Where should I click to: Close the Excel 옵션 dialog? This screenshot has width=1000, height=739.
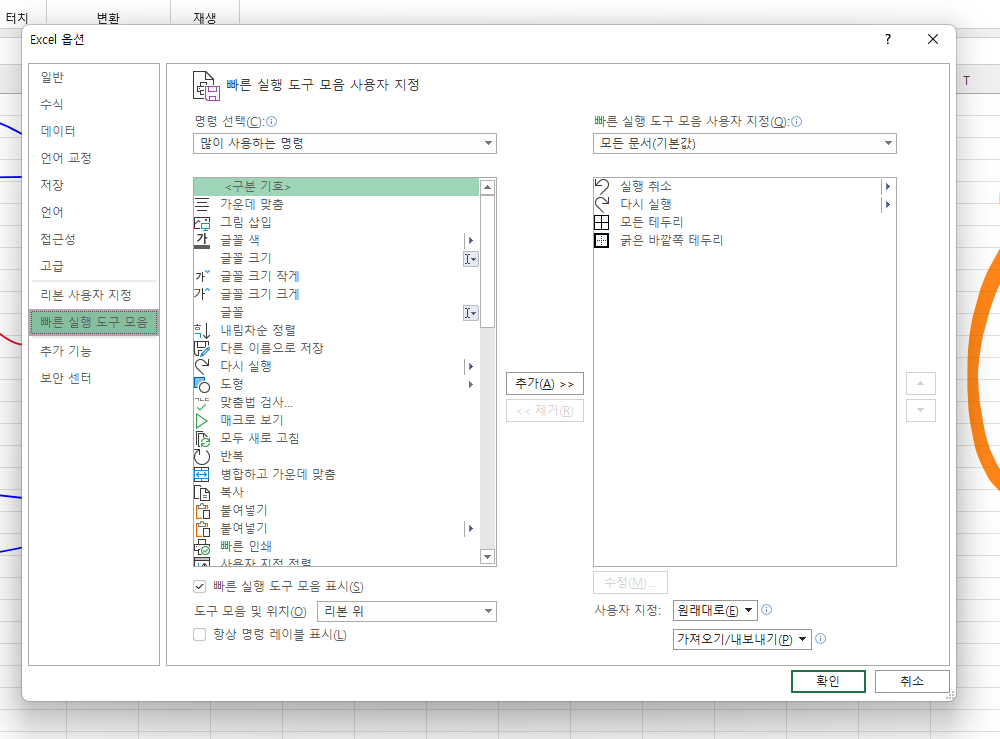pos(932,40)
